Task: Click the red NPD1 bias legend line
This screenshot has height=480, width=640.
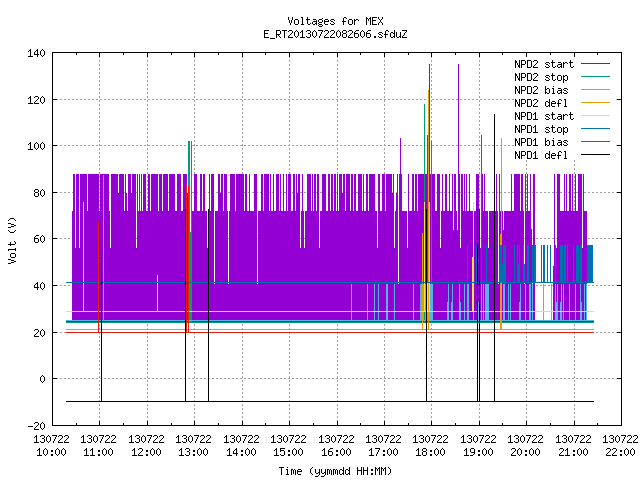Action: (596, 142)
